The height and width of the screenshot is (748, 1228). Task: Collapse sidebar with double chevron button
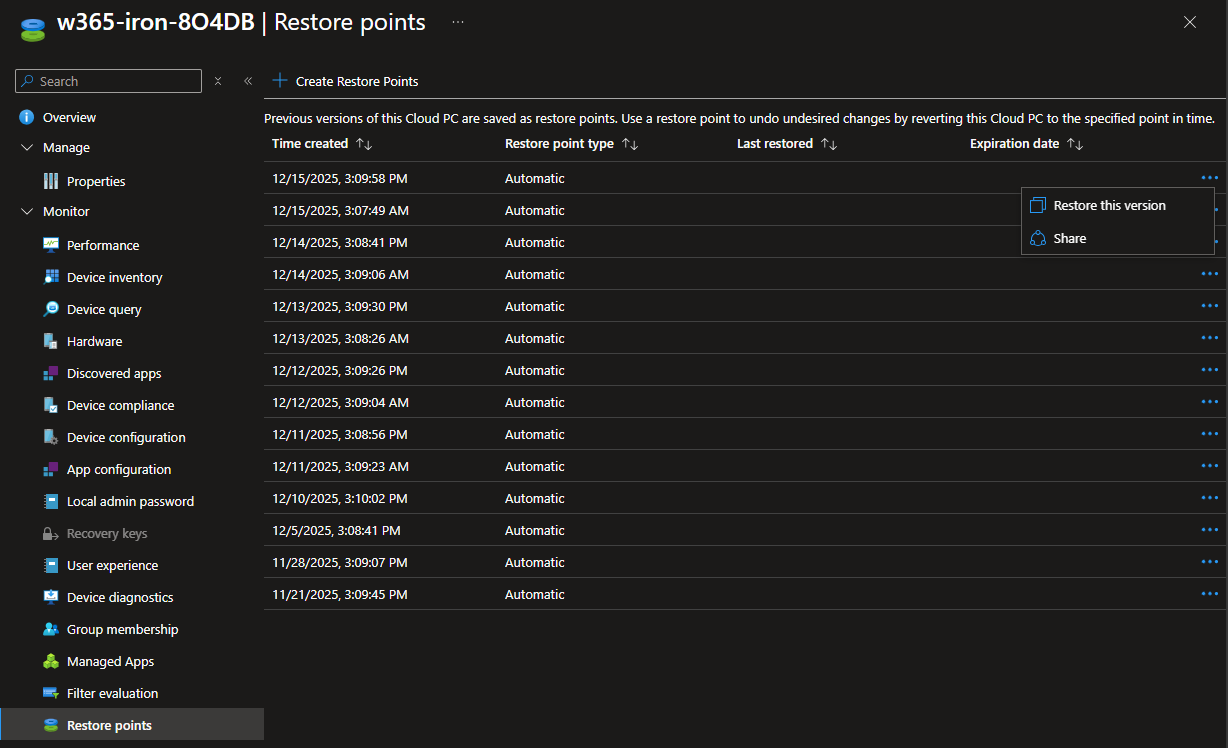click(x=248, y=81)
